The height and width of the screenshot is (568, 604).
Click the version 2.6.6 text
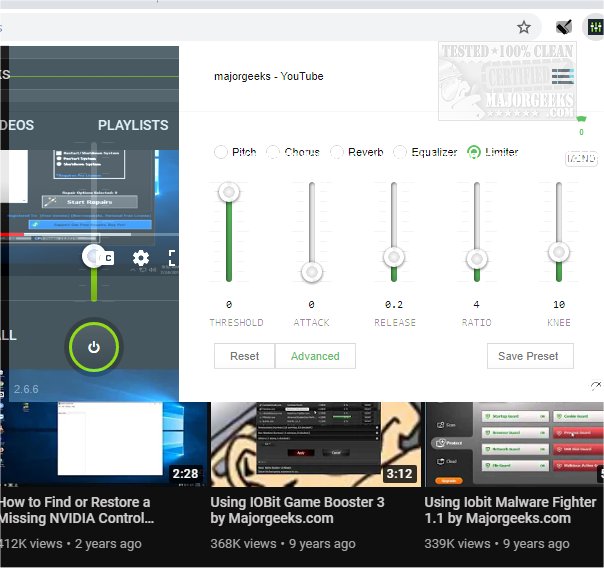pos(26,389)
